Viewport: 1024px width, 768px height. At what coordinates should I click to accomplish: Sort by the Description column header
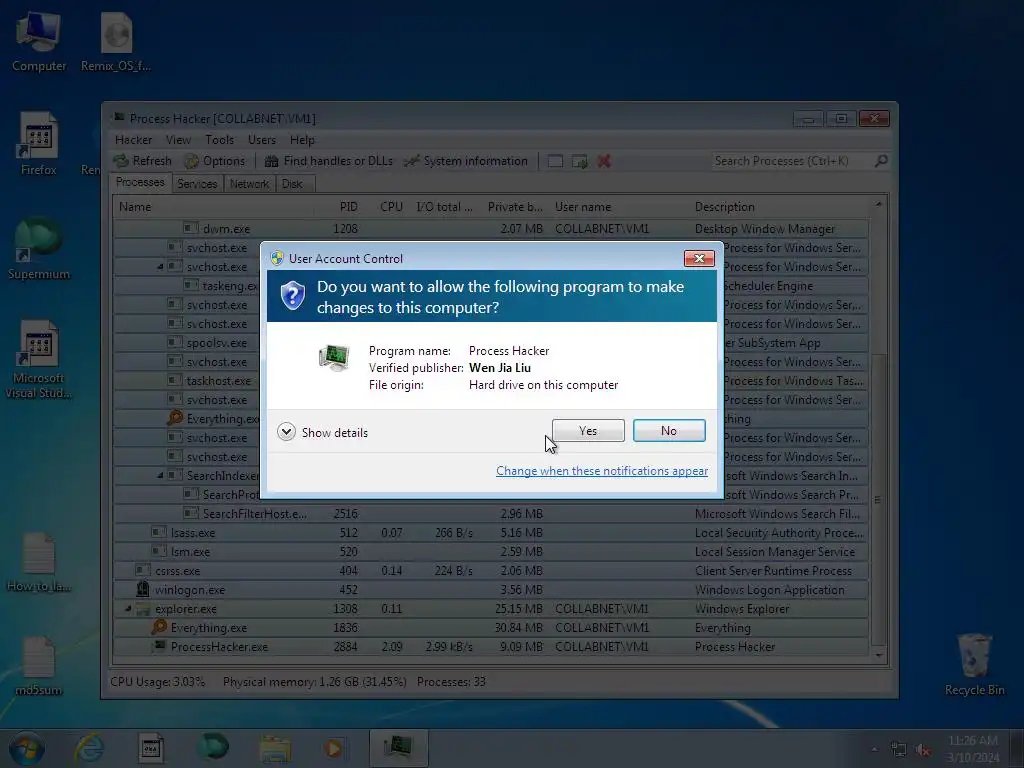click(778, 207)
